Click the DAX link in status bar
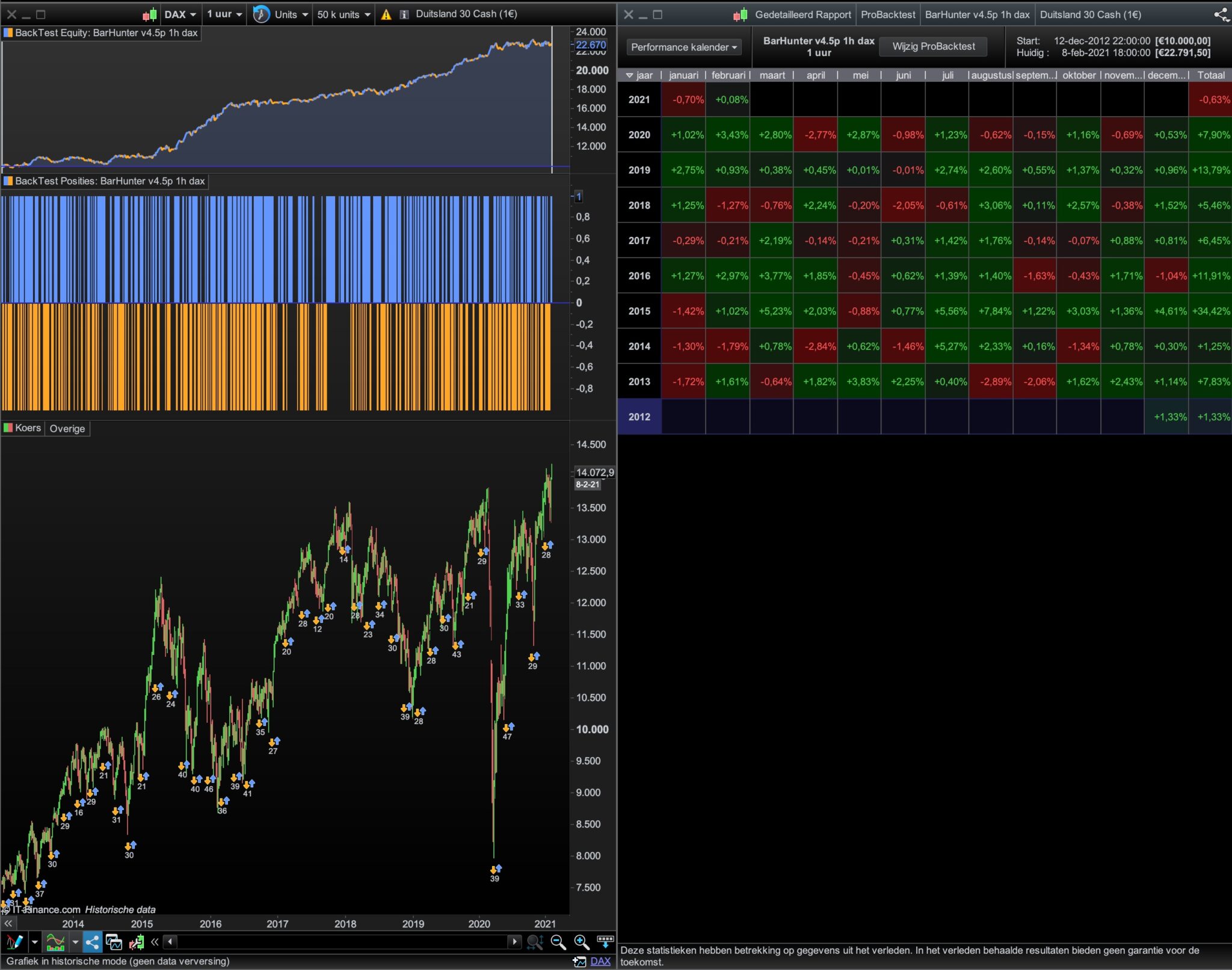This screenshot has width=1232, height=970. point(600,961)
